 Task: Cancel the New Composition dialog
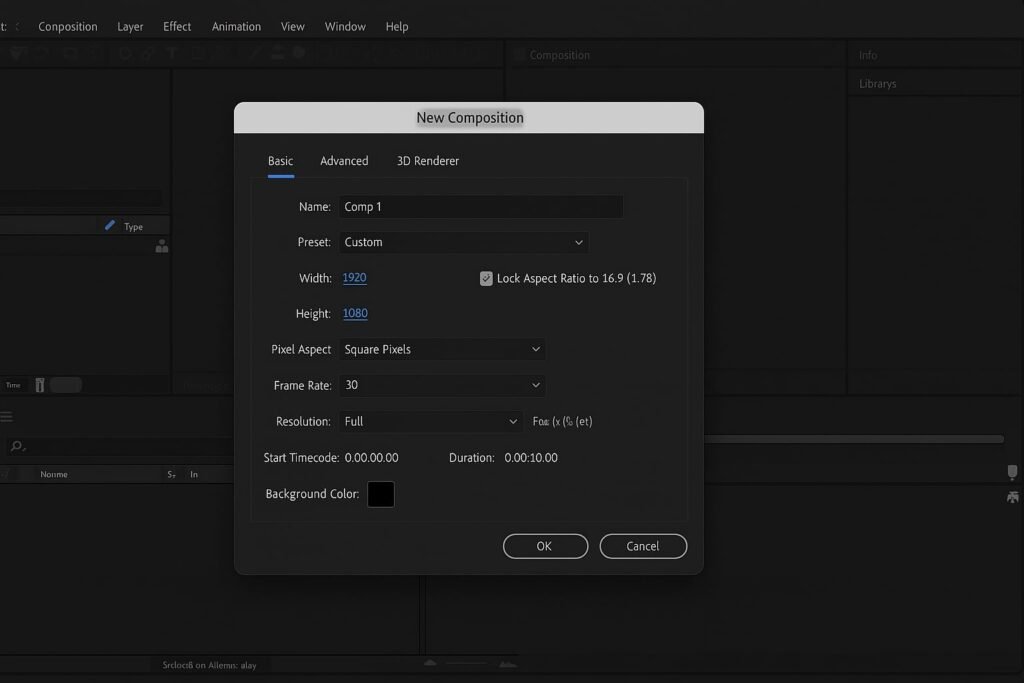point(643,546)
